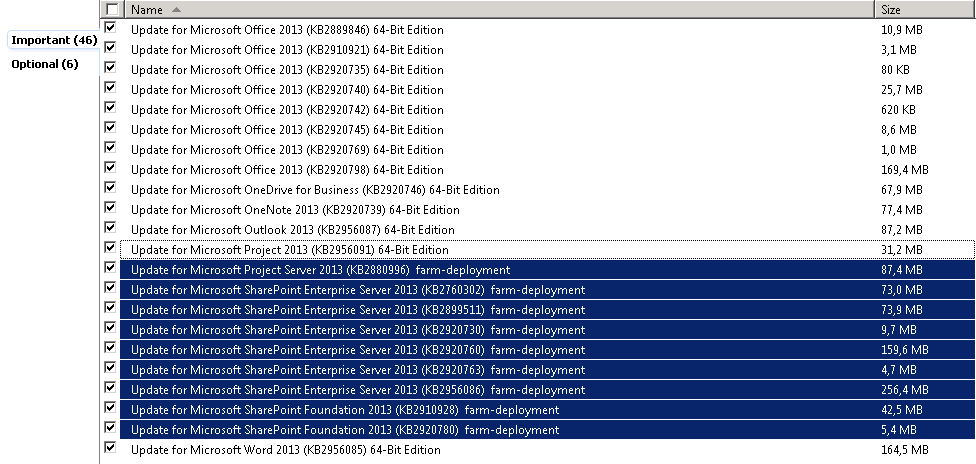Uncheck the Word 2013 KB2956085 checkbox
976x464 pixels.
point(110,448)
